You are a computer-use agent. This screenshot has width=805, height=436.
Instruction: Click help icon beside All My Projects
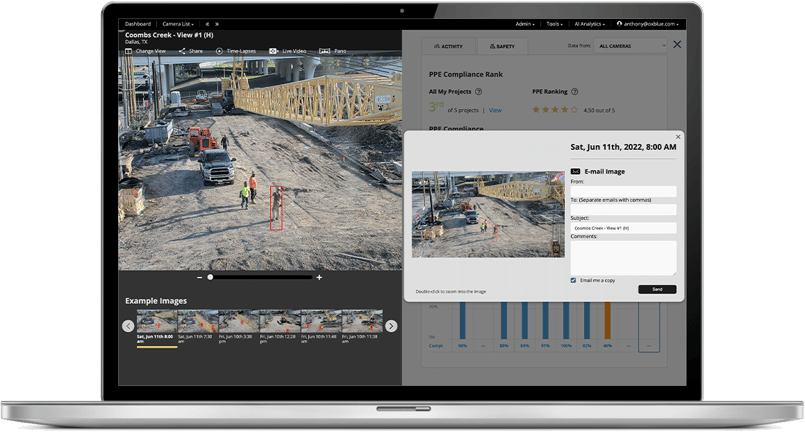point(478,91)
